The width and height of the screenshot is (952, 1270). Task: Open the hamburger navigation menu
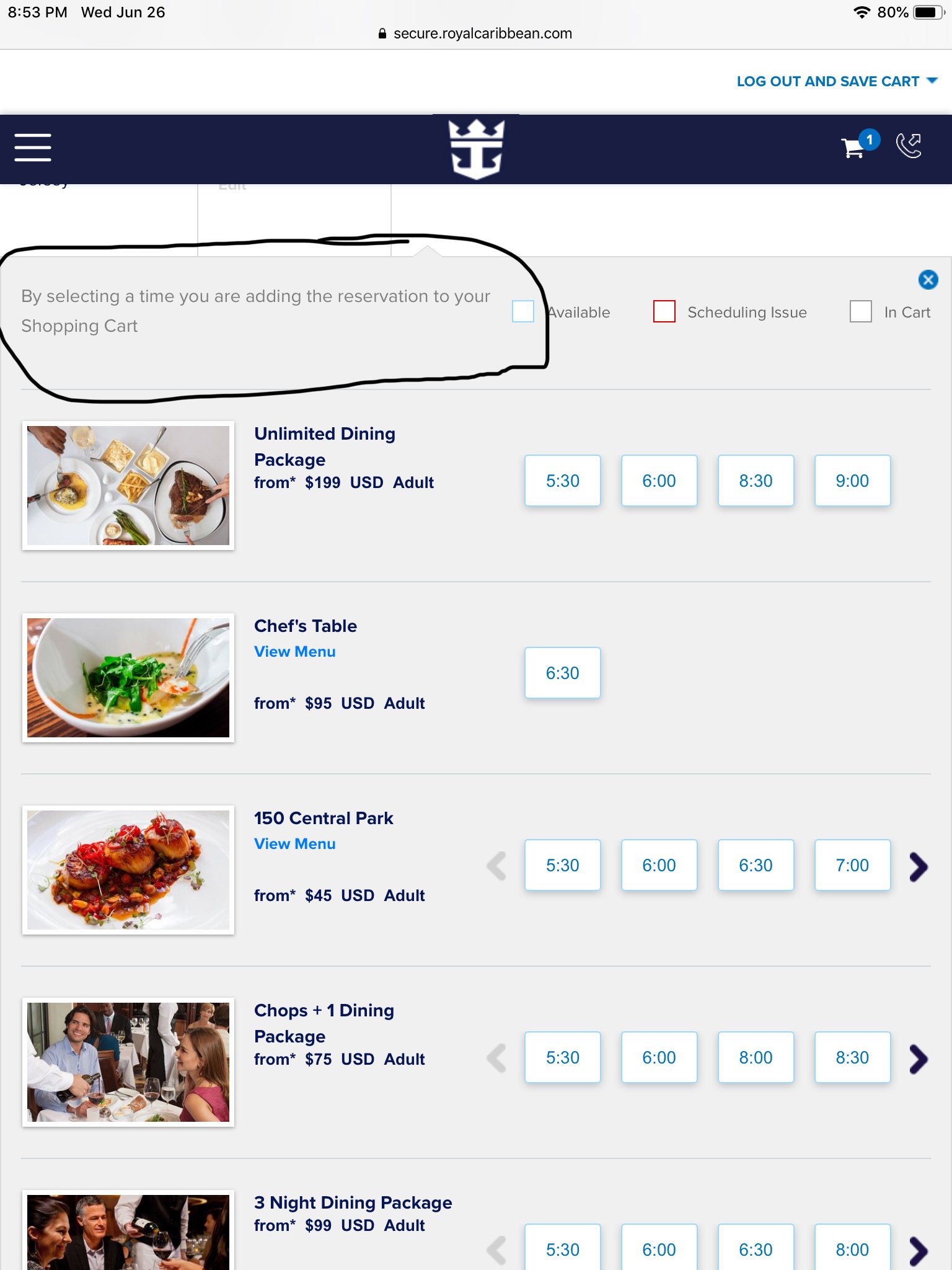tap(33, 148)
